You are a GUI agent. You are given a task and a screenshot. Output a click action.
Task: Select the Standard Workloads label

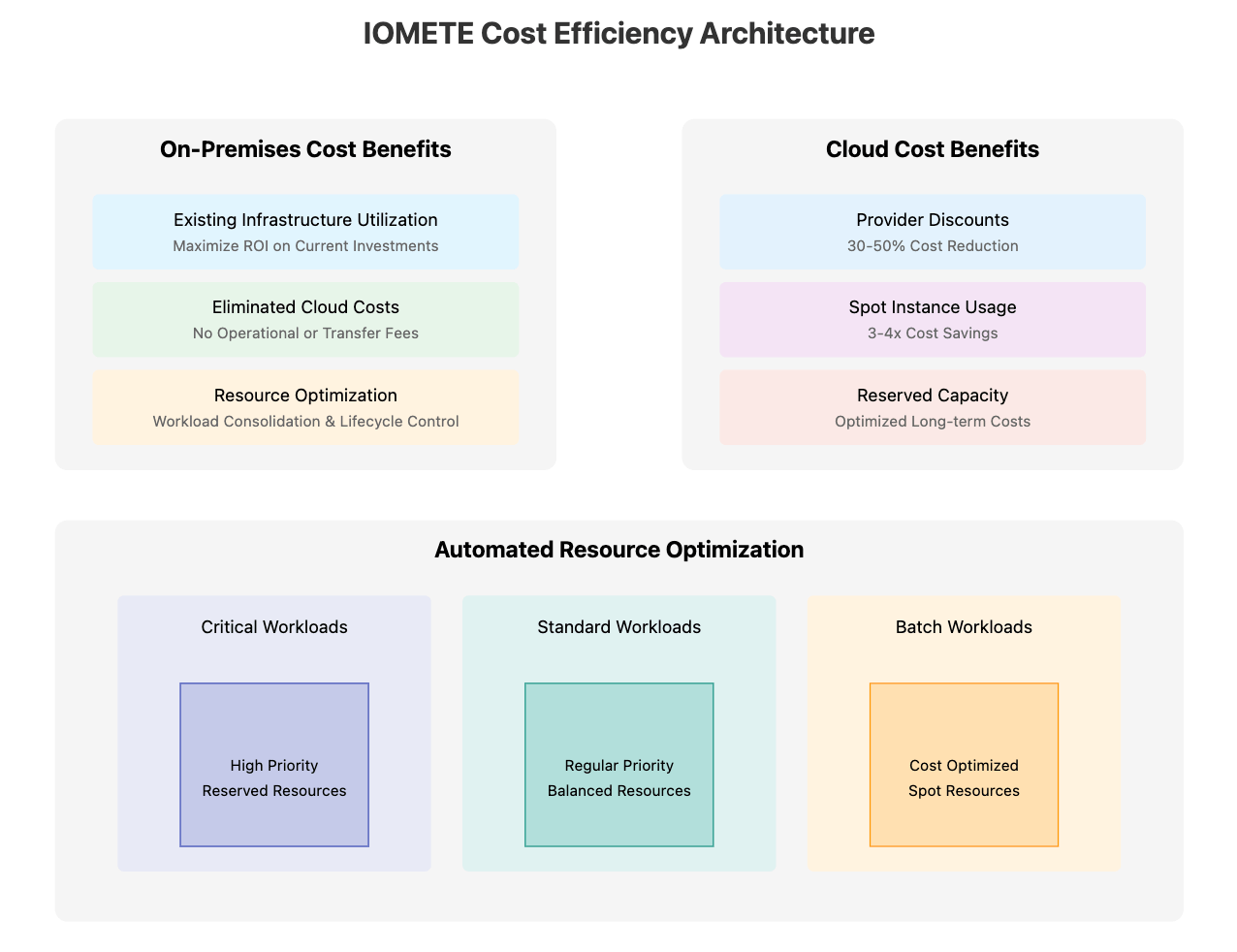click(x=618, y=627)
